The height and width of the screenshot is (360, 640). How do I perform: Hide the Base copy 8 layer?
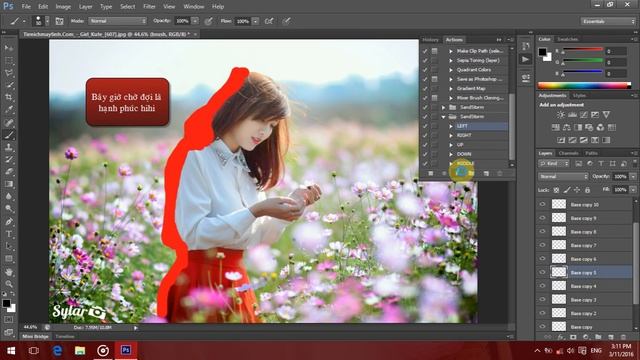tap(542, 231)
